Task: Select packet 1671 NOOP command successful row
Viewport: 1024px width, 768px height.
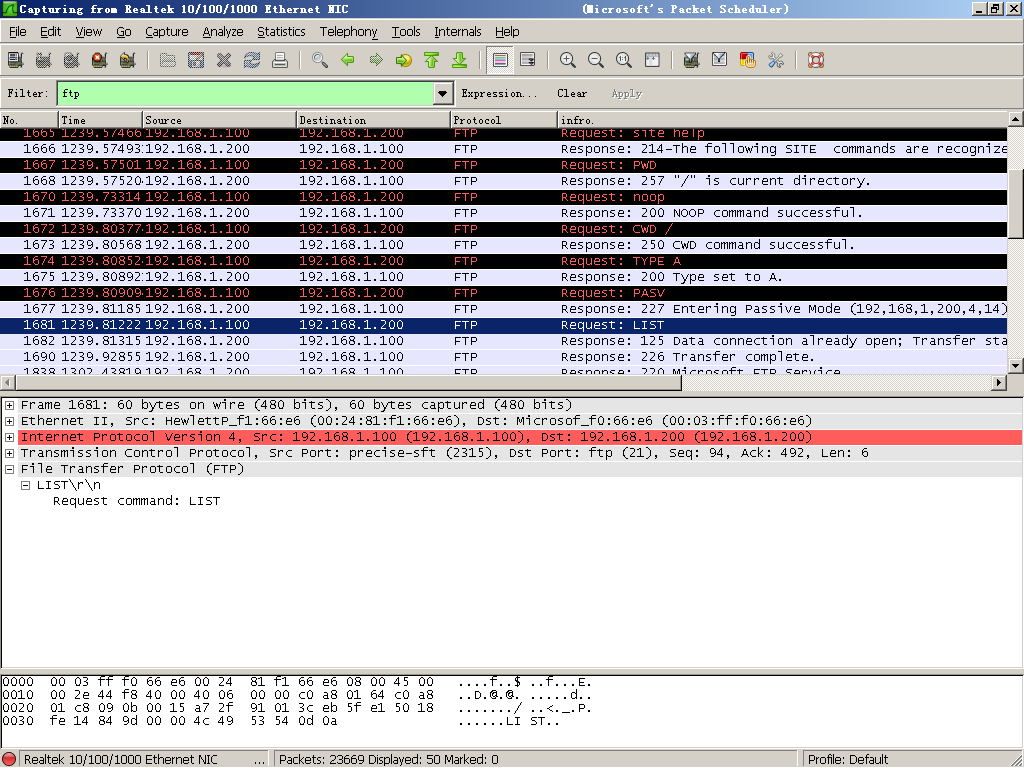Action: pyautogui.click(x=504, y=213)
